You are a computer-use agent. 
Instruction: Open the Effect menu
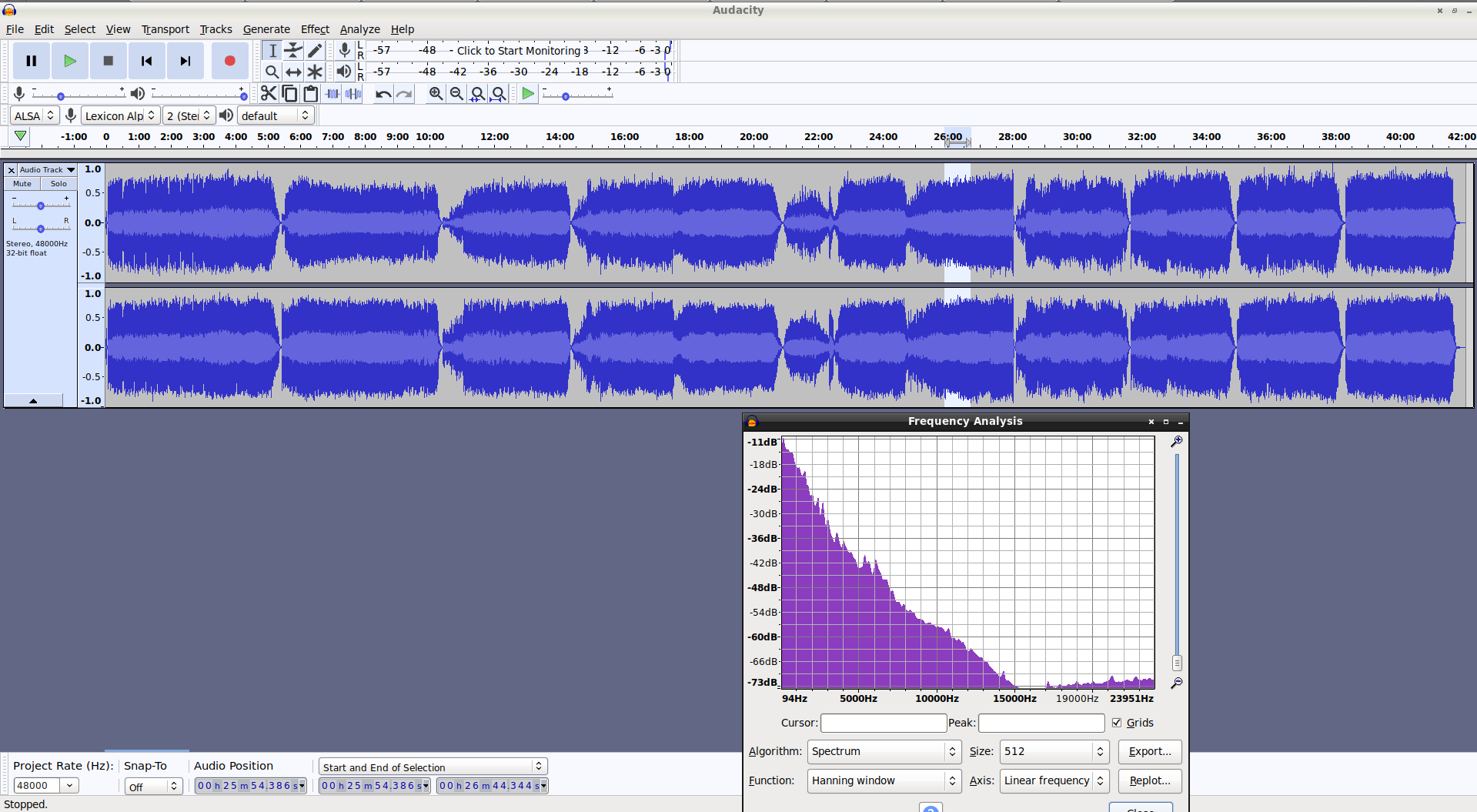point(315,29)
